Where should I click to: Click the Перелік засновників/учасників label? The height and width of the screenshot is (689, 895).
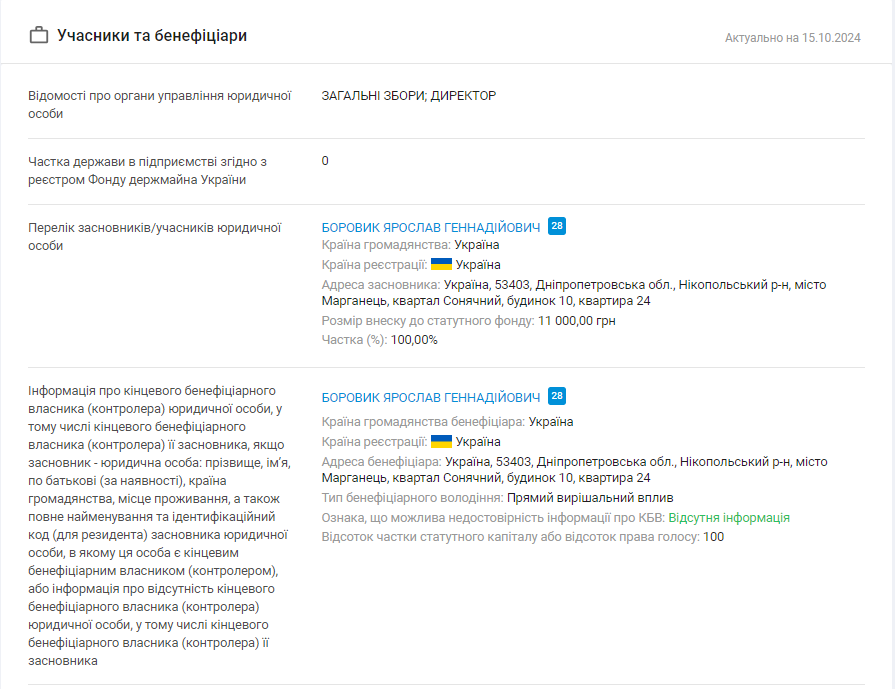point(155,236)
